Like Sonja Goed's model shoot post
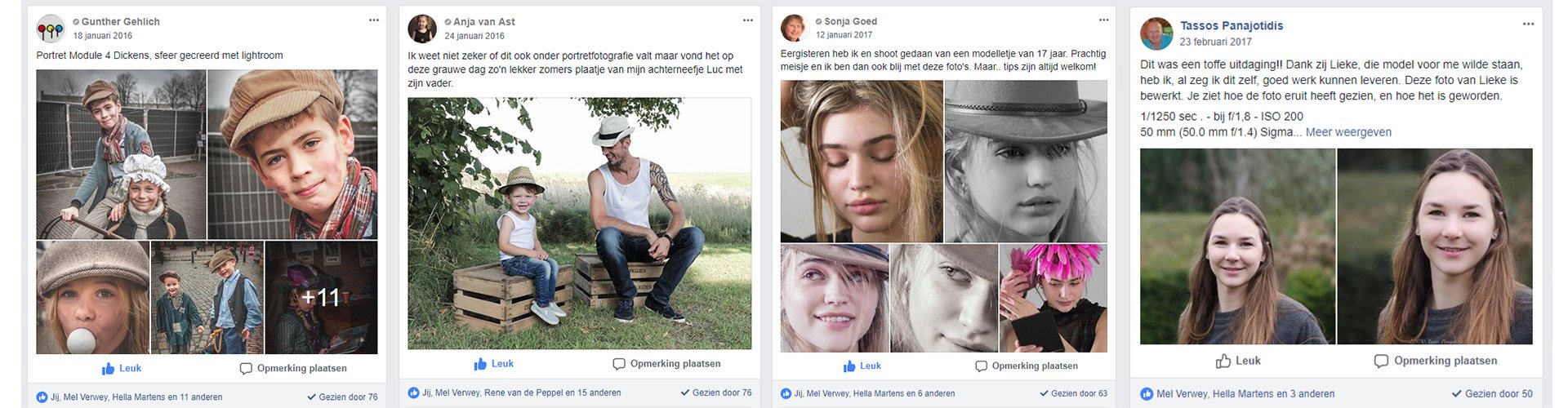 click(862, 366)
